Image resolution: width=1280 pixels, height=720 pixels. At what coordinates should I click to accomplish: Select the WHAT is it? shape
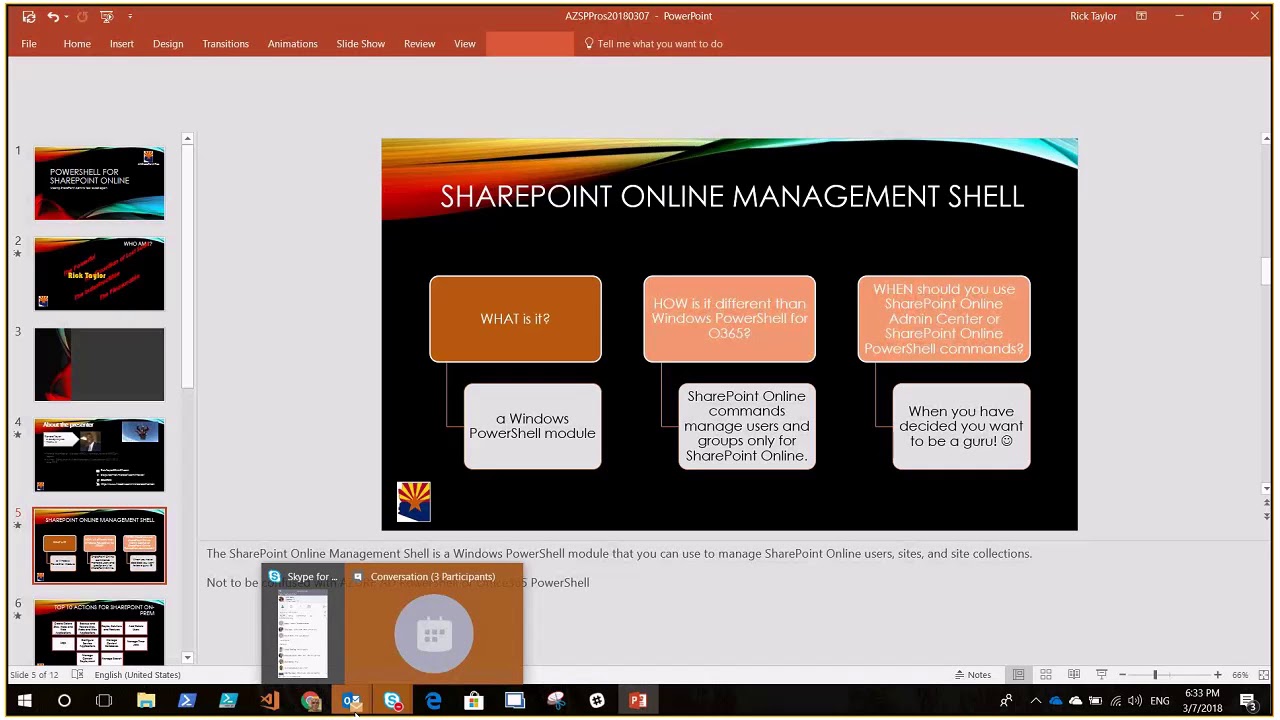(515, 319)
